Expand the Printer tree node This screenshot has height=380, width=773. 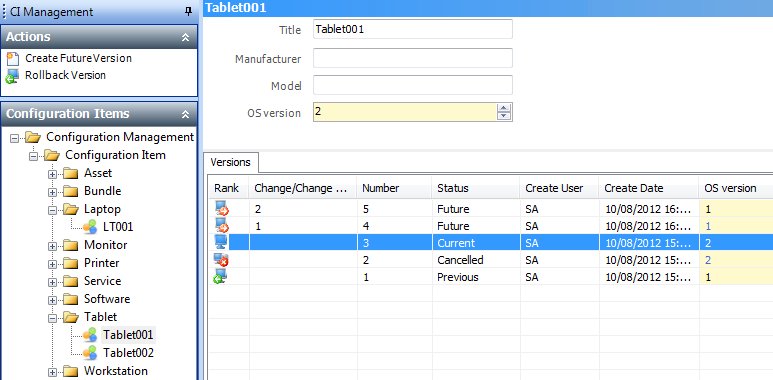(52, 264)
